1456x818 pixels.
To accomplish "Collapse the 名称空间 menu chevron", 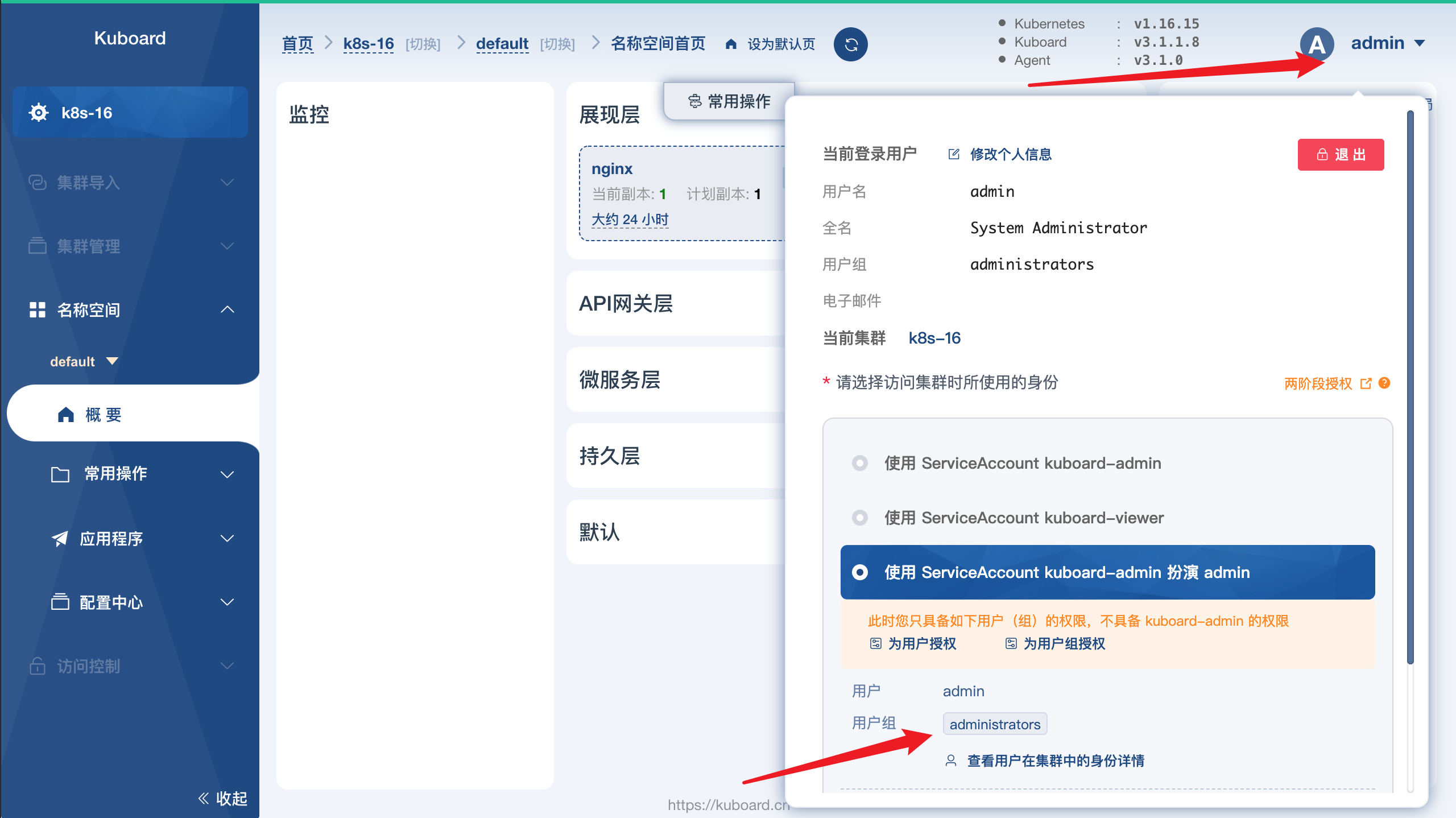I will (x=227, y=309).
